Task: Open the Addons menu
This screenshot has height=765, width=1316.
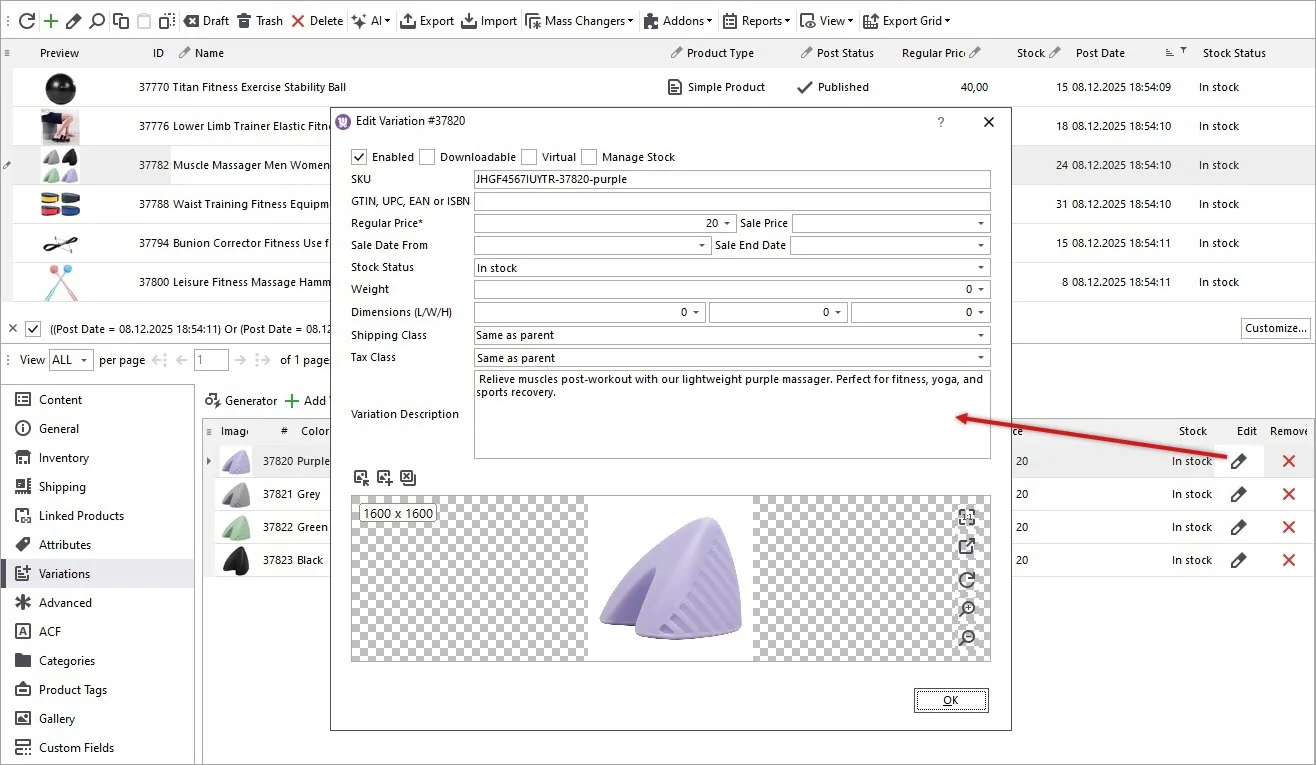Action: (678, 20)
